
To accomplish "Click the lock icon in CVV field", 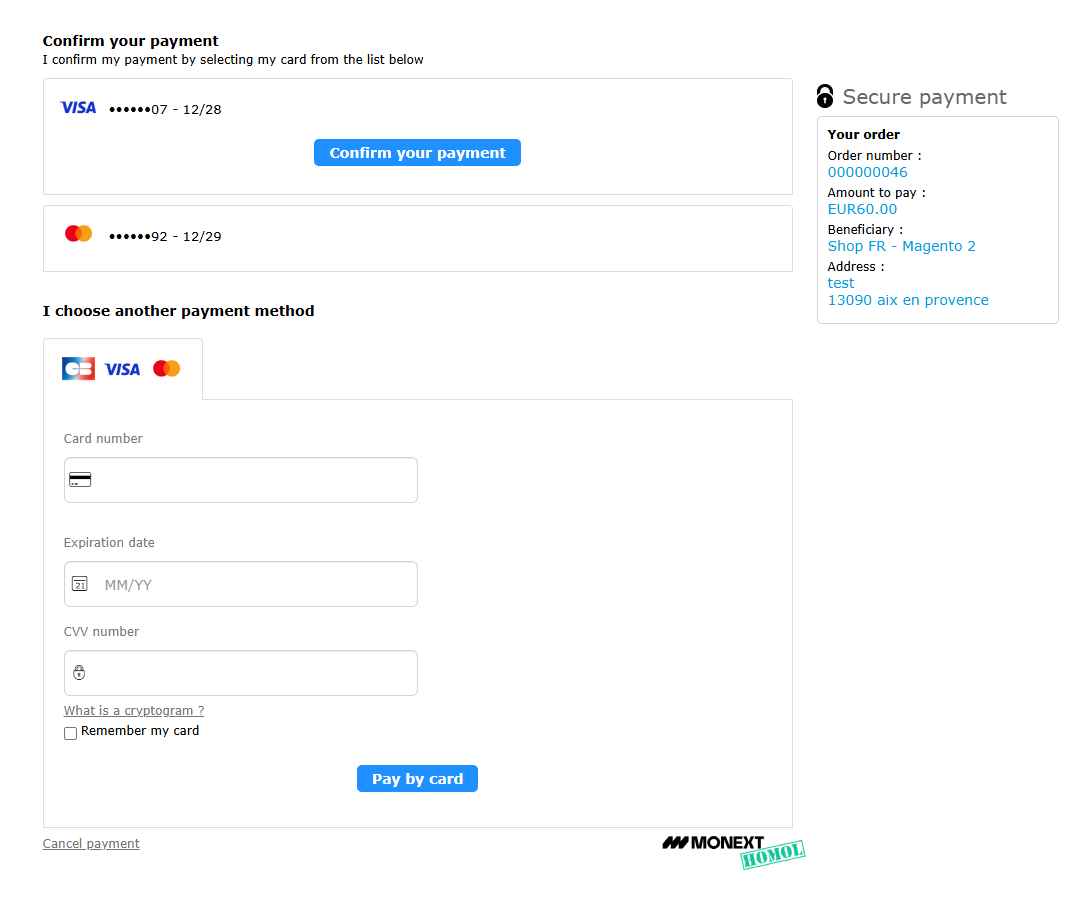I will point(80,673).
